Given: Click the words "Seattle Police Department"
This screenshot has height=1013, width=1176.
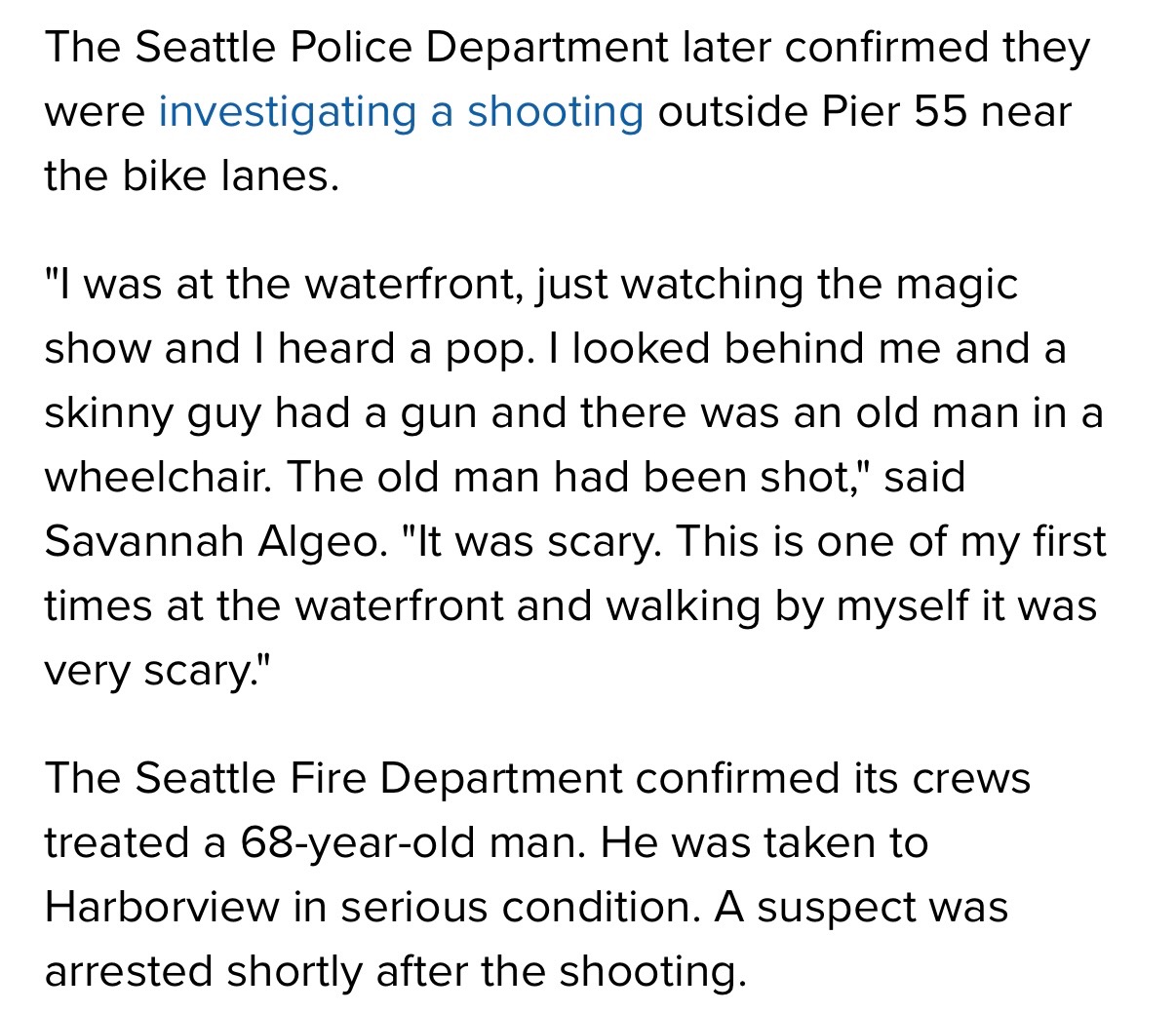Looking at the screenshot, I should [x=401, y=47].
